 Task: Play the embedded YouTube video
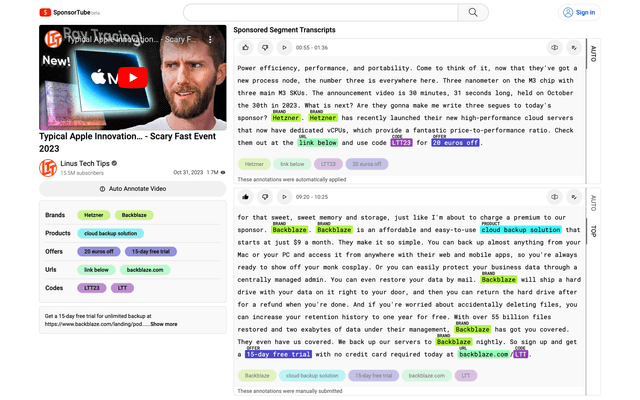point(133,78)
